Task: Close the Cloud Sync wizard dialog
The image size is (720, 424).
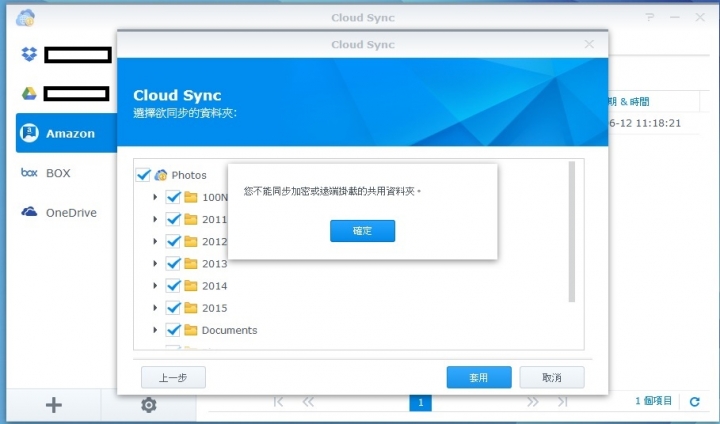Action: tap(589, 44)
